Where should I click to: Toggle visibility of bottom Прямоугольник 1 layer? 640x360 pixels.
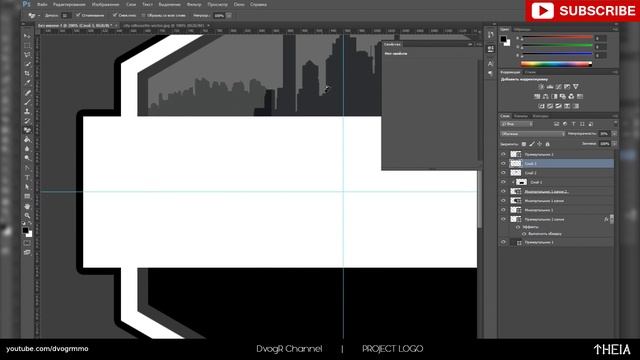(x=503, y=242)
